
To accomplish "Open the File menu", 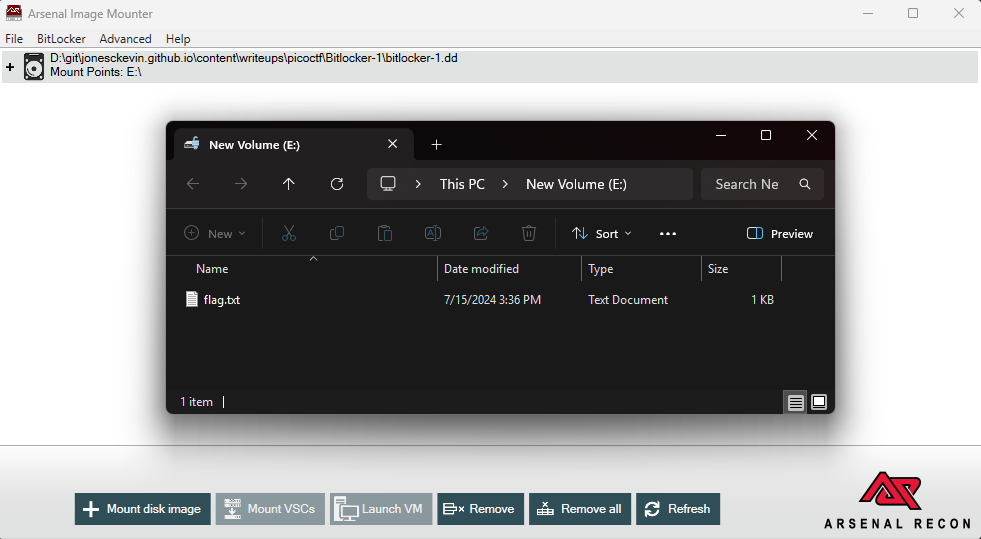I will tap(14, 39).
